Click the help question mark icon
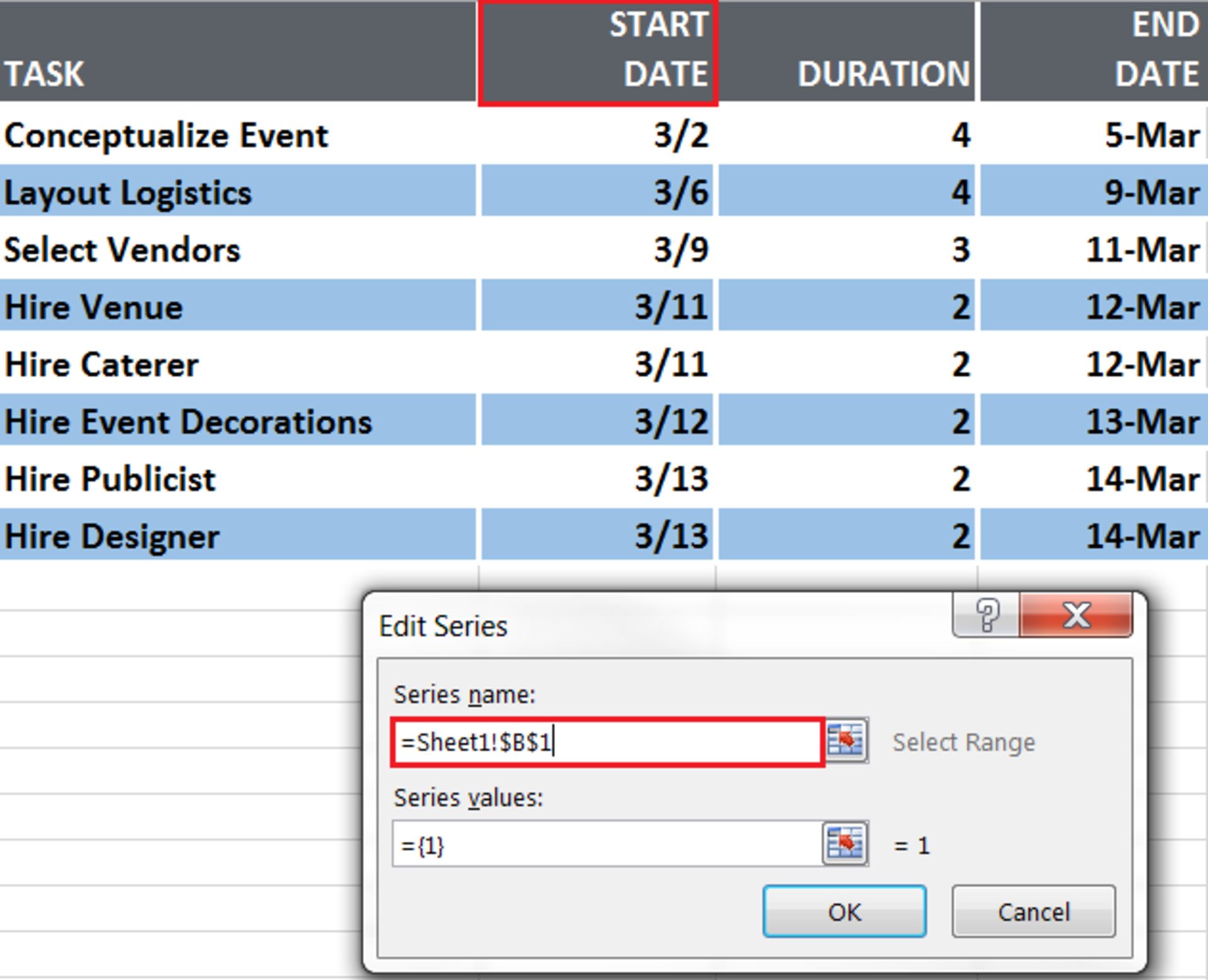Screen dimensions: 1208x980 987,614
